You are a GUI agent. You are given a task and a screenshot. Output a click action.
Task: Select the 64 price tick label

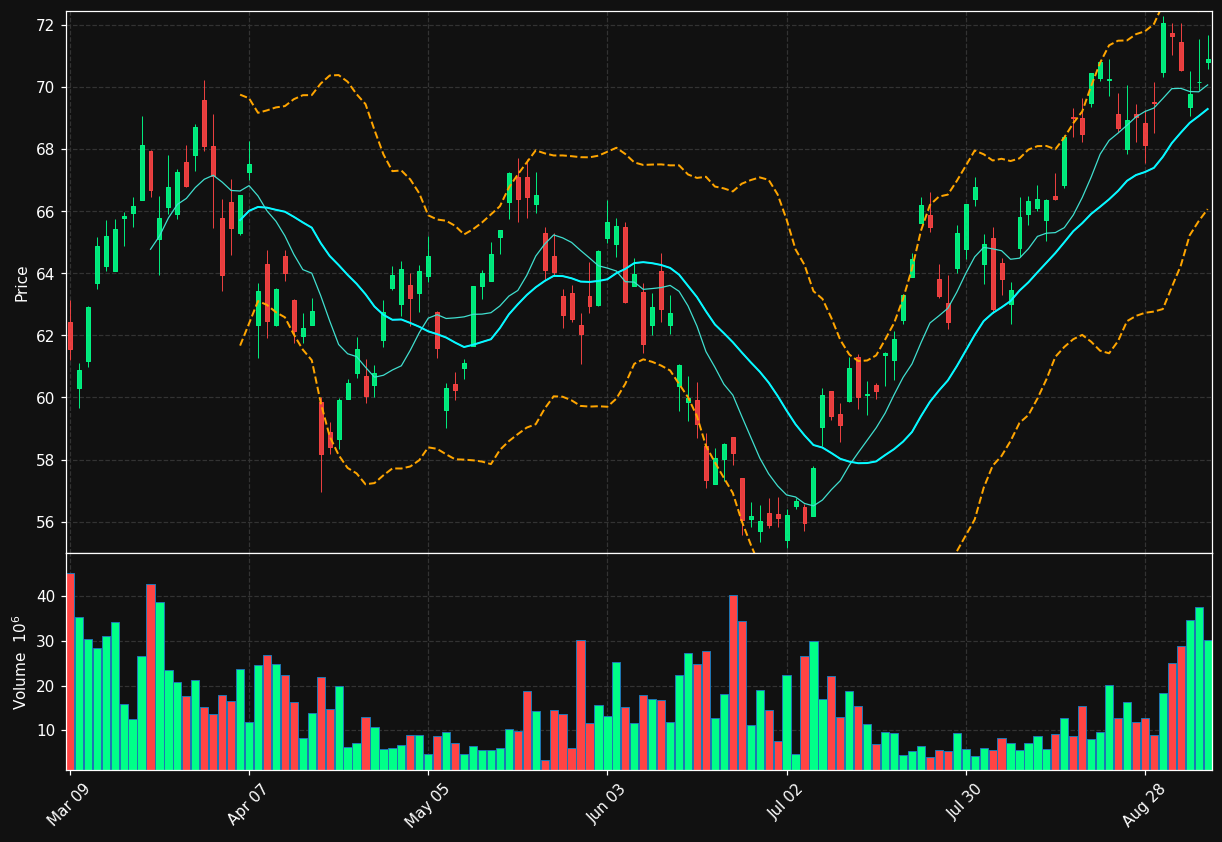(47, 274)
